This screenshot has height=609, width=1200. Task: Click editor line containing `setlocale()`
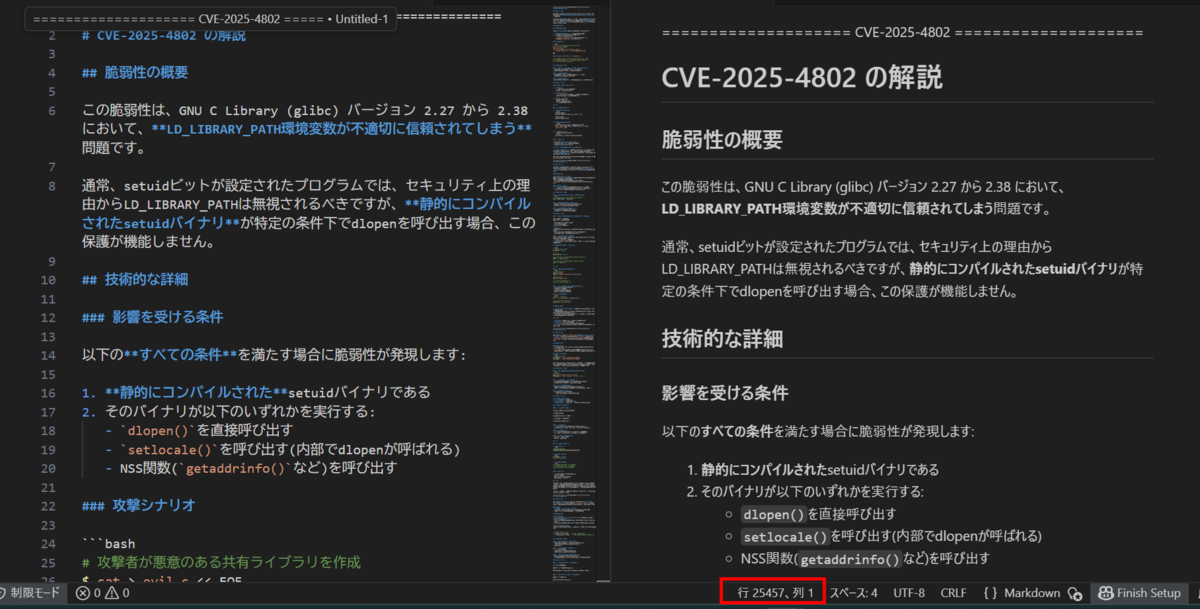282,448
